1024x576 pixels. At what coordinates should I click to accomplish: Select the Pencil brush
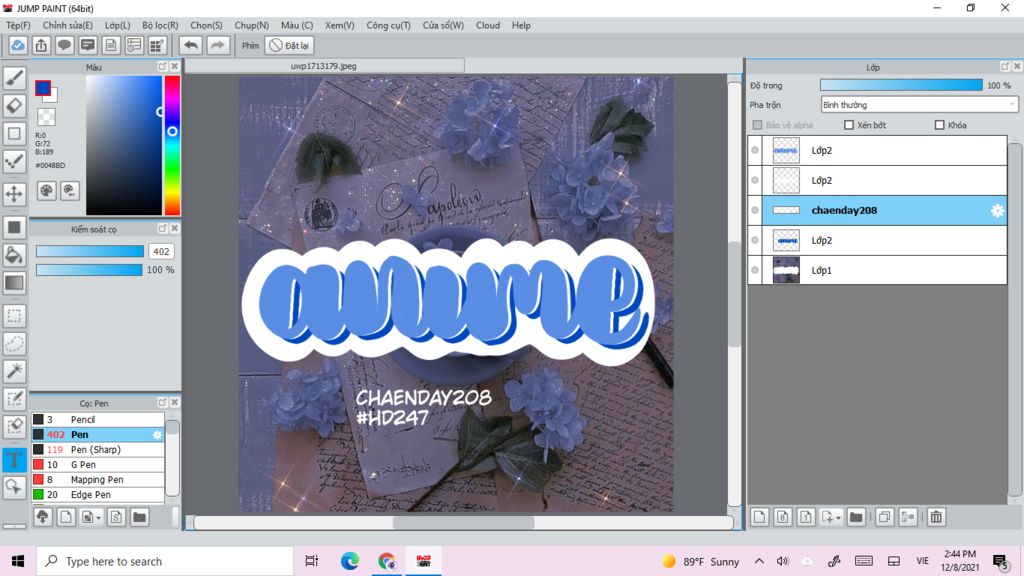point(98,420)
